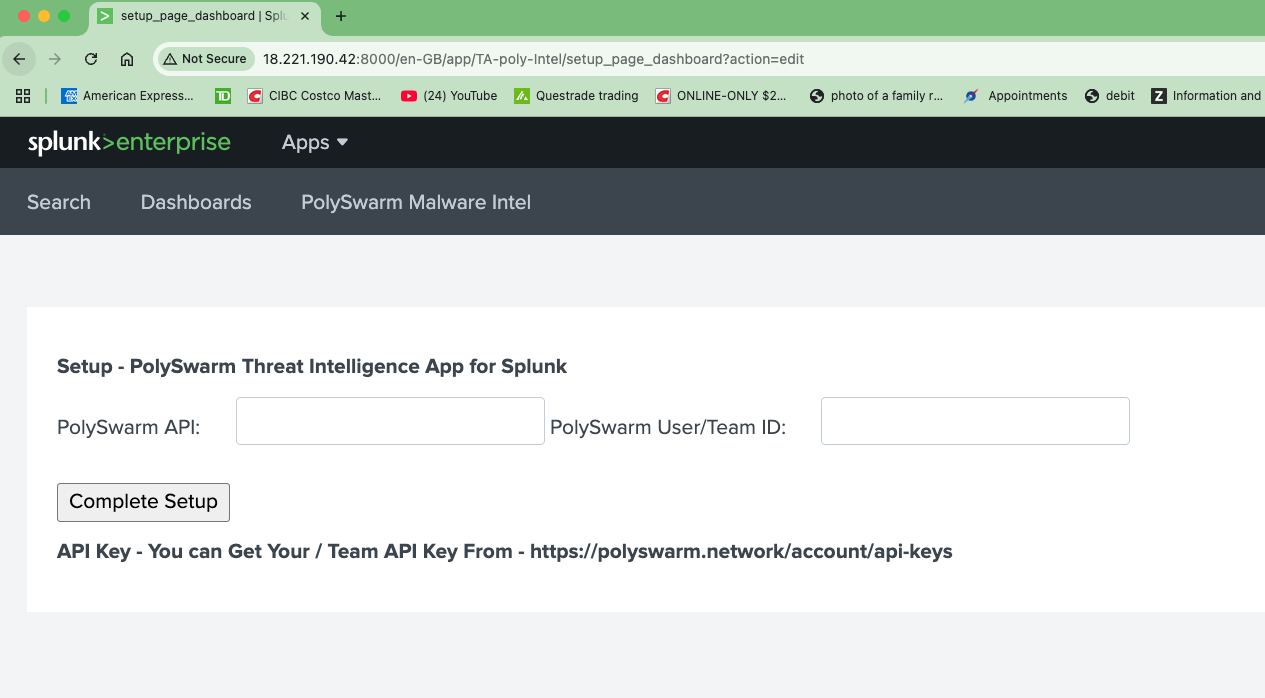Click the Not Secure warning badge
1265x698 pixels.
coord(205,59)
